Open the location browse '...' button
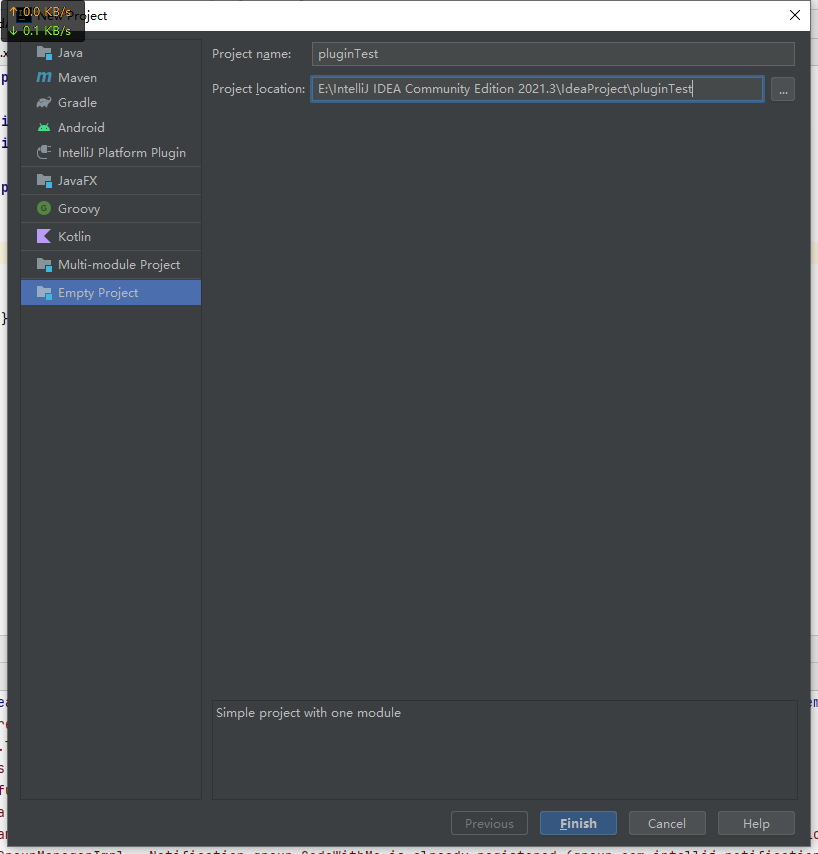Image resolution: width=818 pixels, height=854 pixels. (783, 89)
